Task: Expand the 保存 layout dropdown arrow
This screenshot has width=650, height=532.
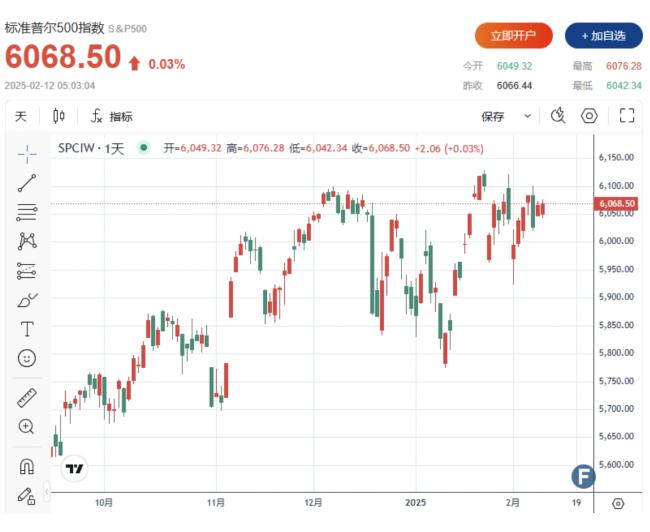Action: coord(527,116)
